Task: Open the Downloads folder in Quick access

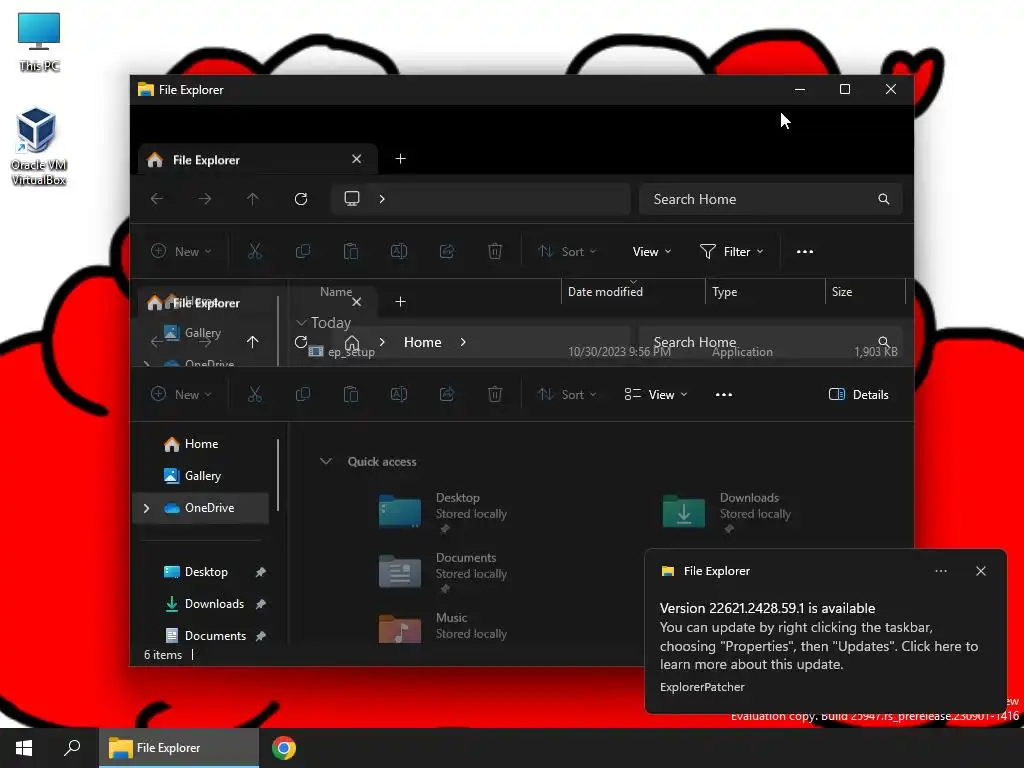Action: coord(727,513)
